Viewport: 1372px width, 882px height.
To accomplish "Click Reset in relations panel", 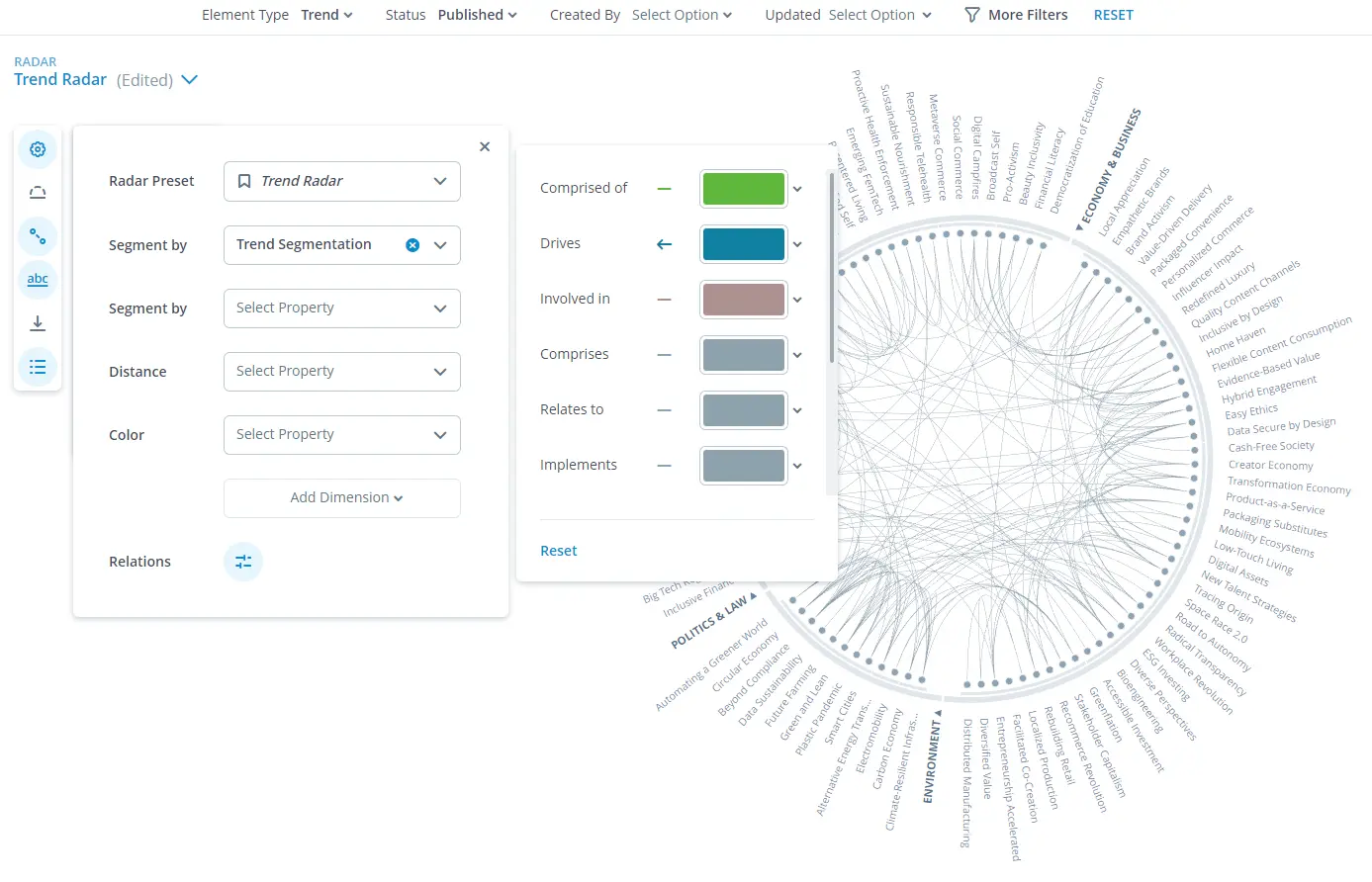I will pyautogui.click(x=559, y=551).
